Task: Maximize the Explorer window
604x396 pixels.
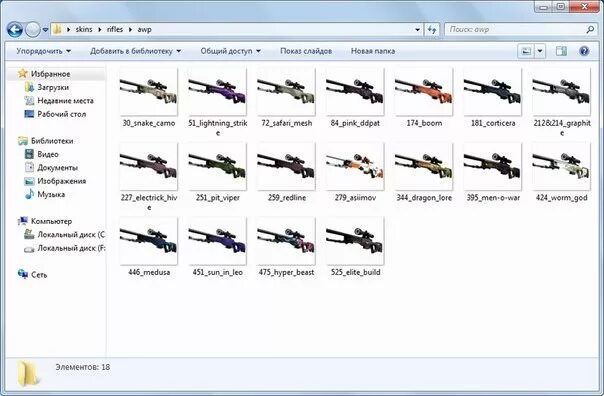Action: [561, 6]
